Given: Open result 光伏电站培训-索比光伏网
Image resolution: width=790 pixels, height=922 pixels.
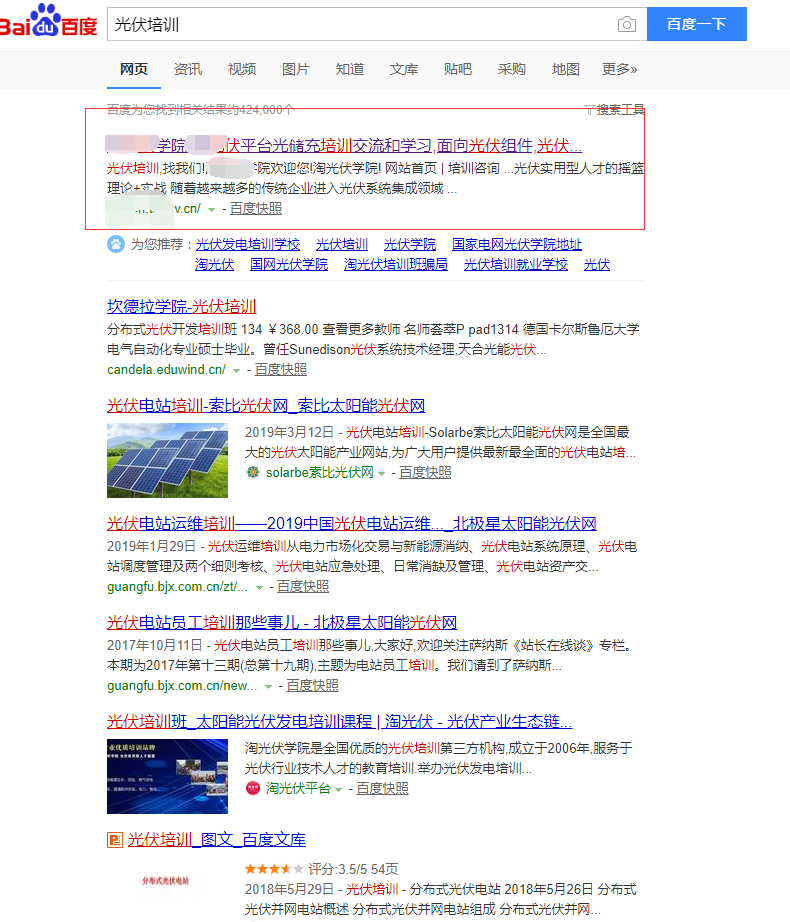Looking at the screenshot, I should [x=266, y=405].
